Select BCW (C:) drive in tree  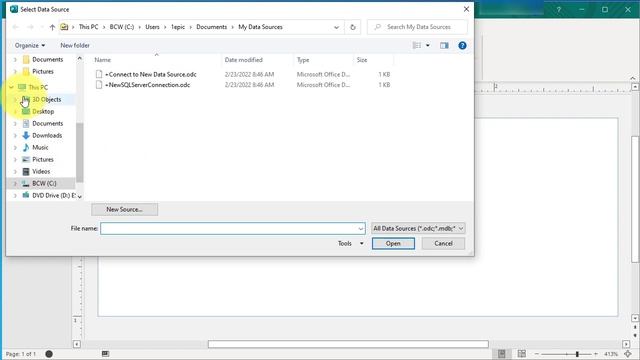pyautogui.click(x=44, y=184)
